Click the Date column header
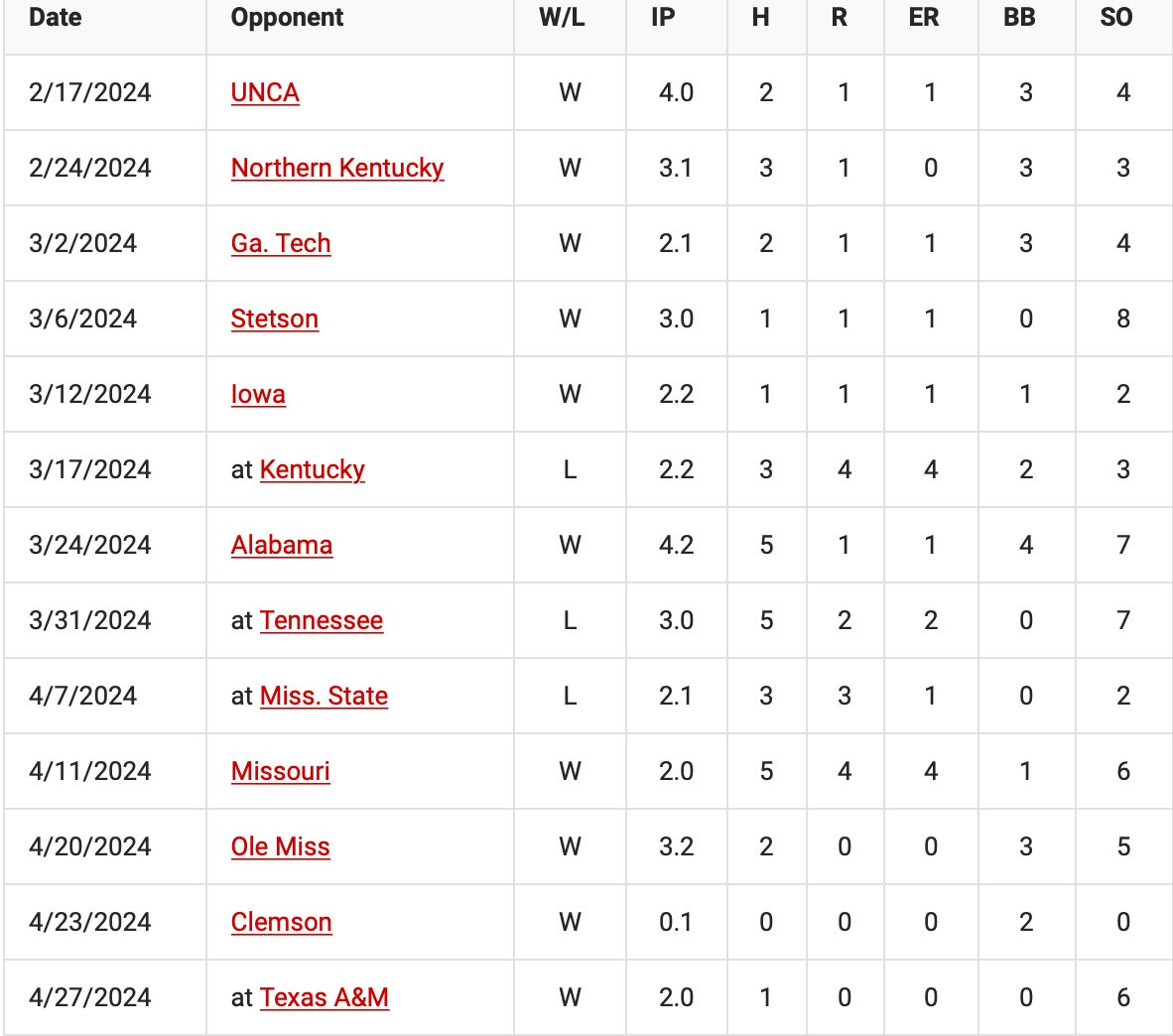 click(56, 18)
